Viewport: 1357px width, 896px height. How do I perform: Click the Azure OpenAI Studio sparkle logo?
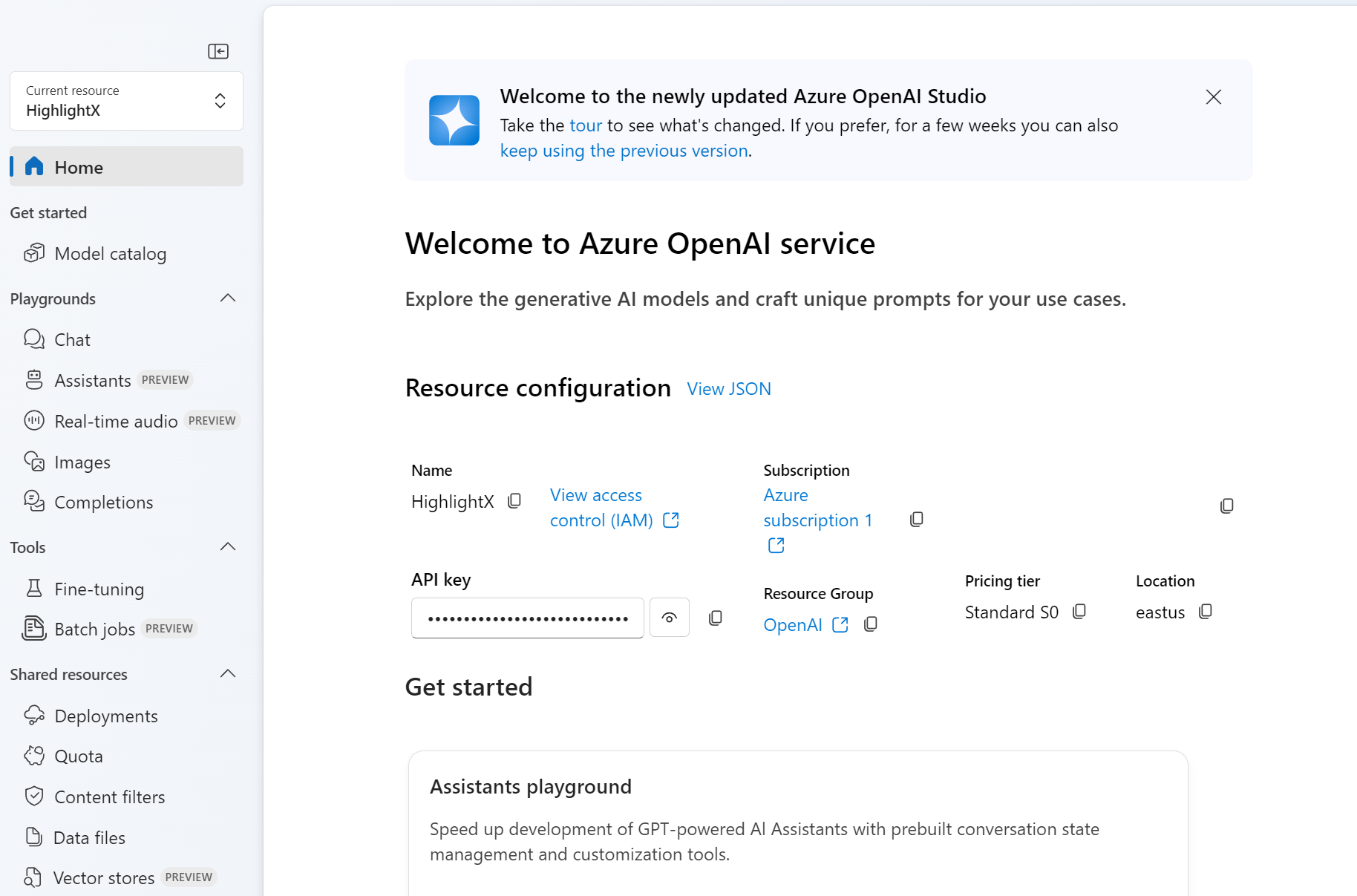454,120
